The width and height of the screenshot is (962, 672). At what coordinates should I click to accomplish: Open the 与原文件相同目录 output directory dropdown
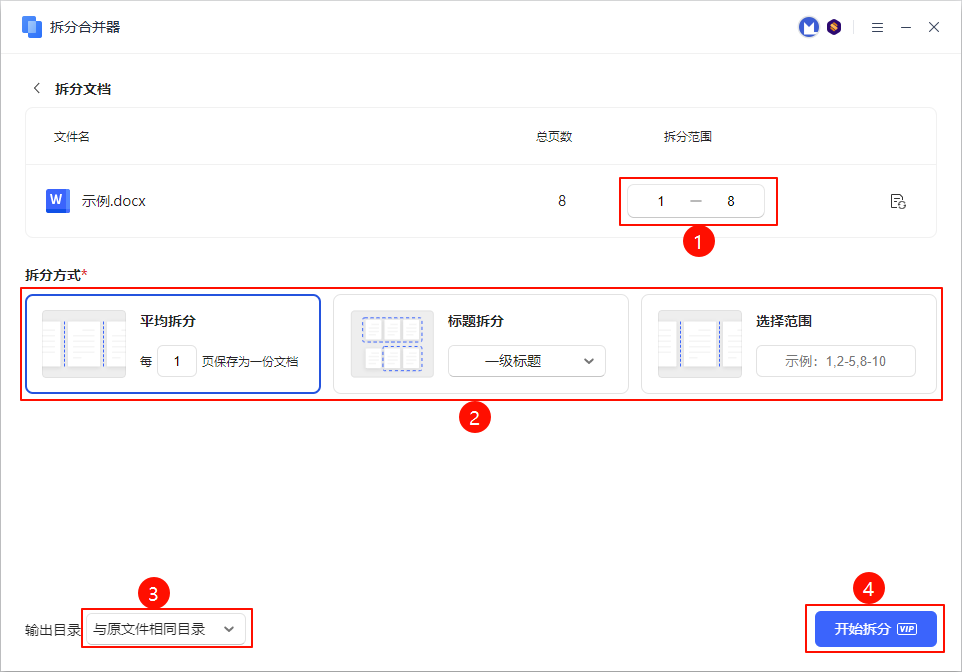click(165, 629)
